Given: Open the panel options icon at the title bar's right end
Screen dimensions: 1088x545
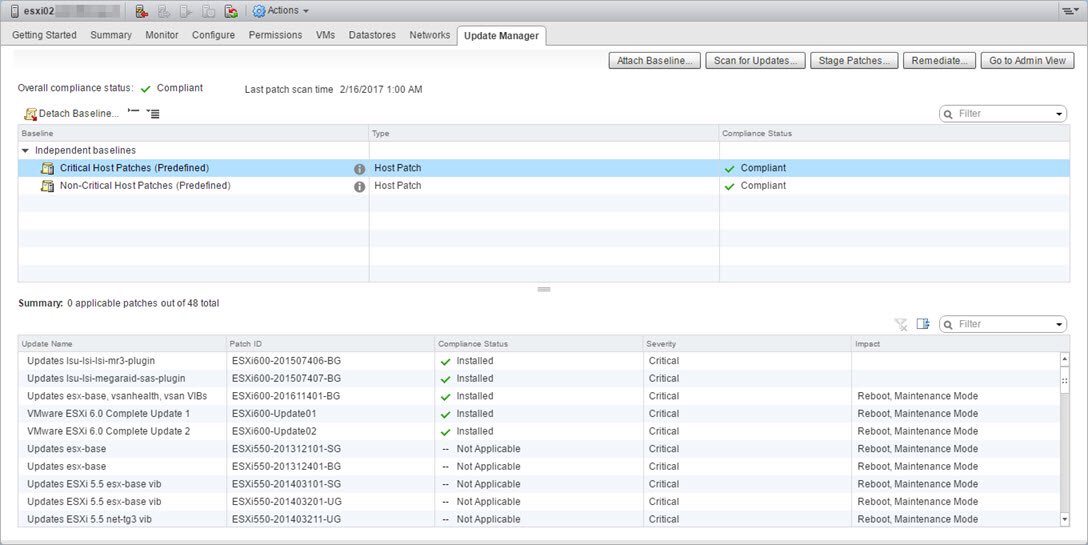Looking at the screenshot, I should pos(1069,11).
